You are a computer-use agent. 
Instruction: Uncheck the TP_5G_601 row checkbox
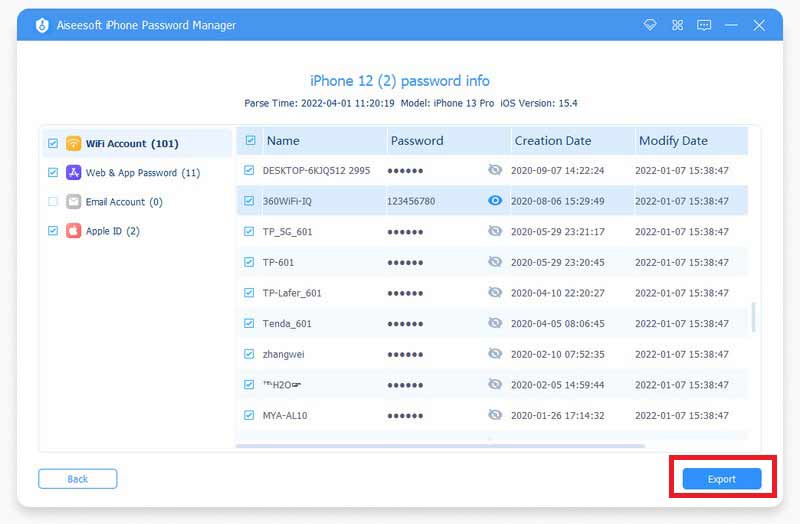click(x=248, y=231)
